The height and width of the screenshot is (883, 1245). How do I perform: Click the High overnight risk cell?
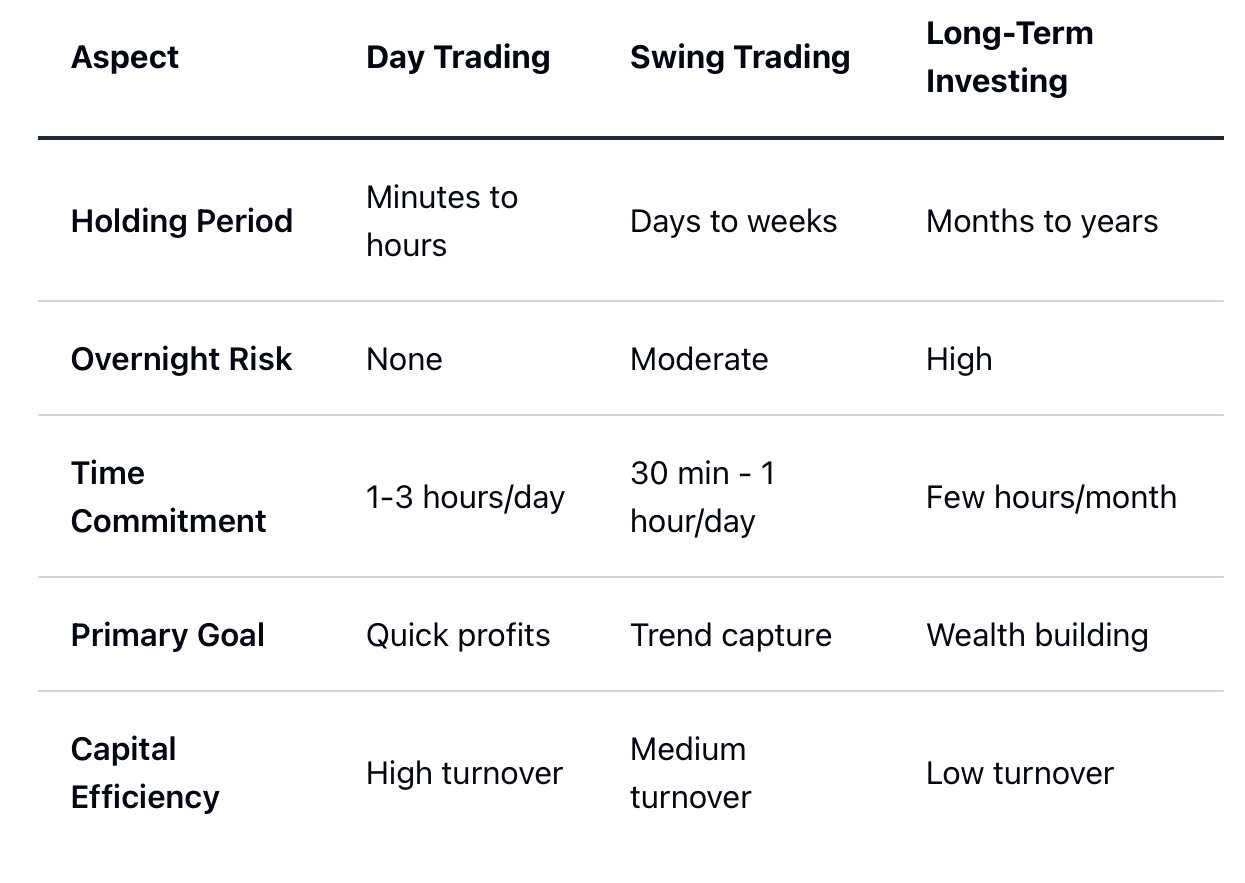[959, 359]
